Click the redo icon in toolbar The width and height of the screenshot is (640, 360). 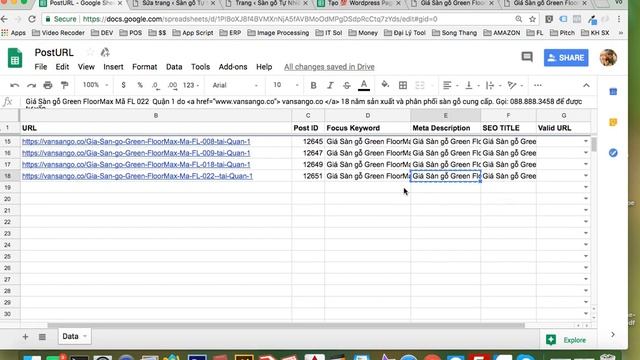tap(31, 85)
